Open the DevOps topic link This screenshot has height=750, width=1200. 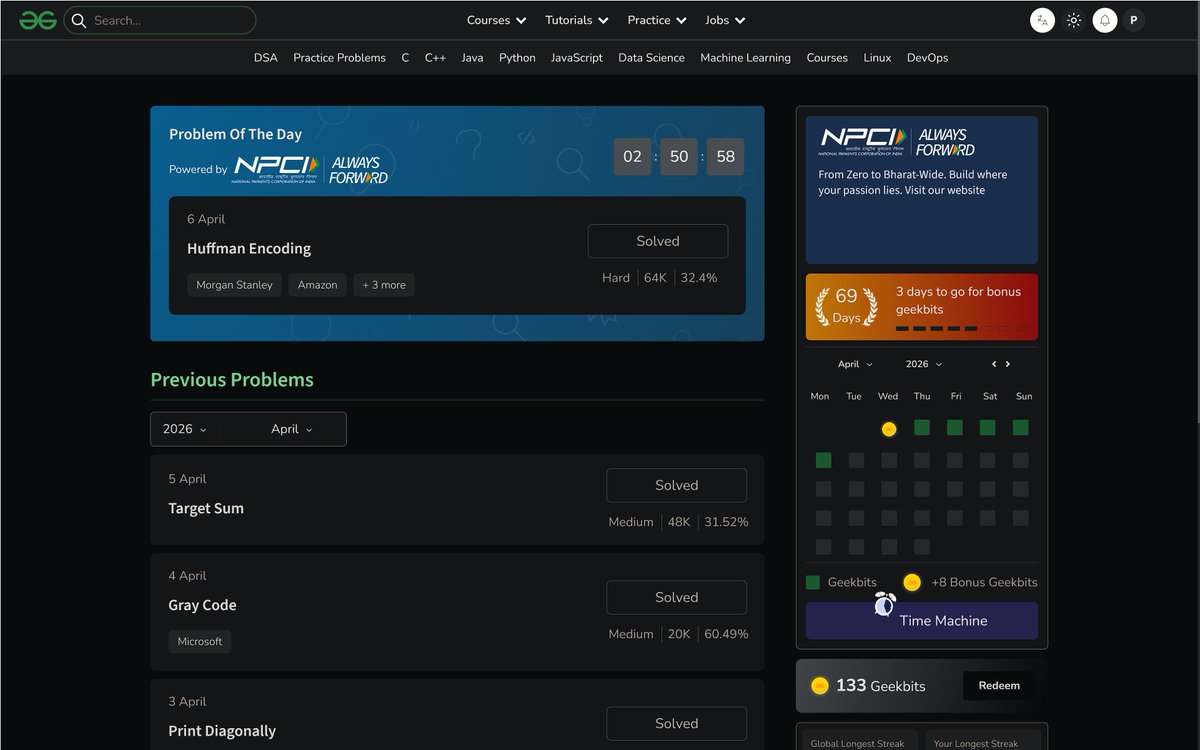click(927, 58)
